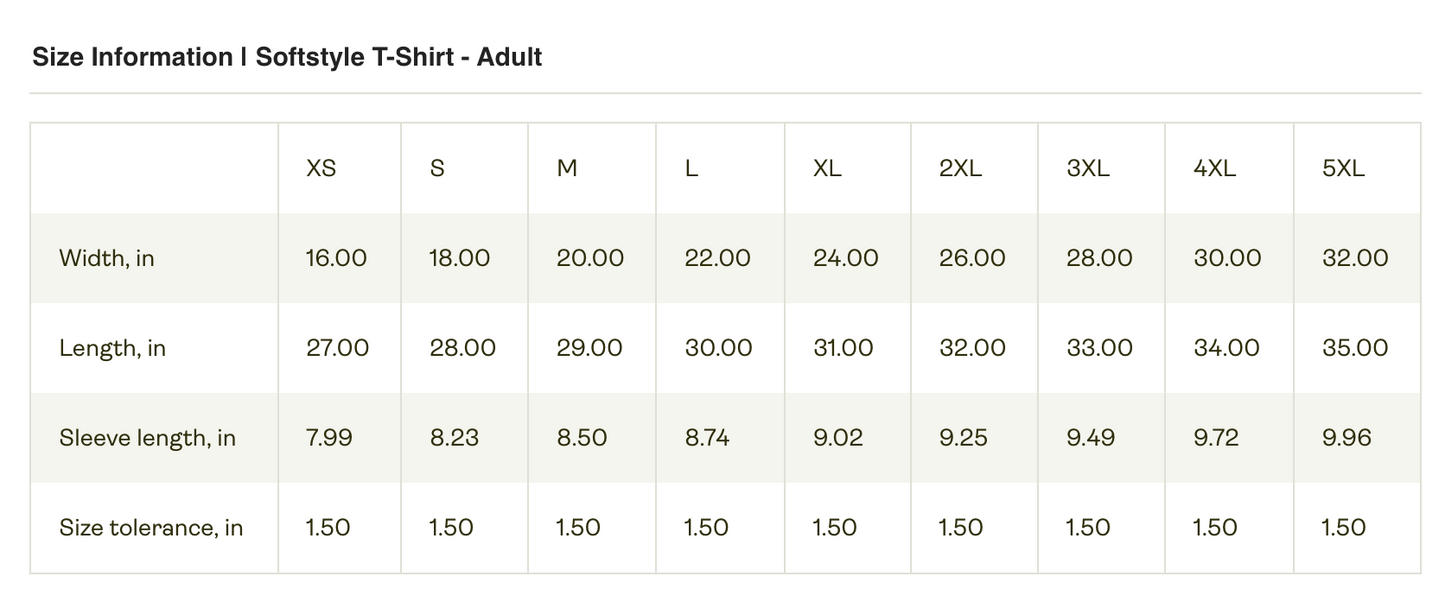The height and width of the screenshot is (589, 1445).
Task: Click the L length value 30.00
Action: click(x=718, y=348)
